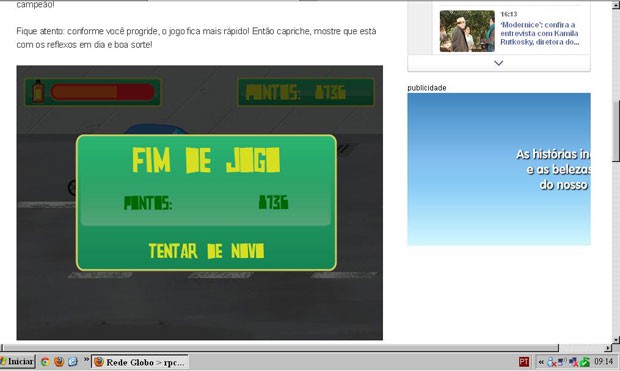Open the interview video thumbnail

(x=467, y=31)
